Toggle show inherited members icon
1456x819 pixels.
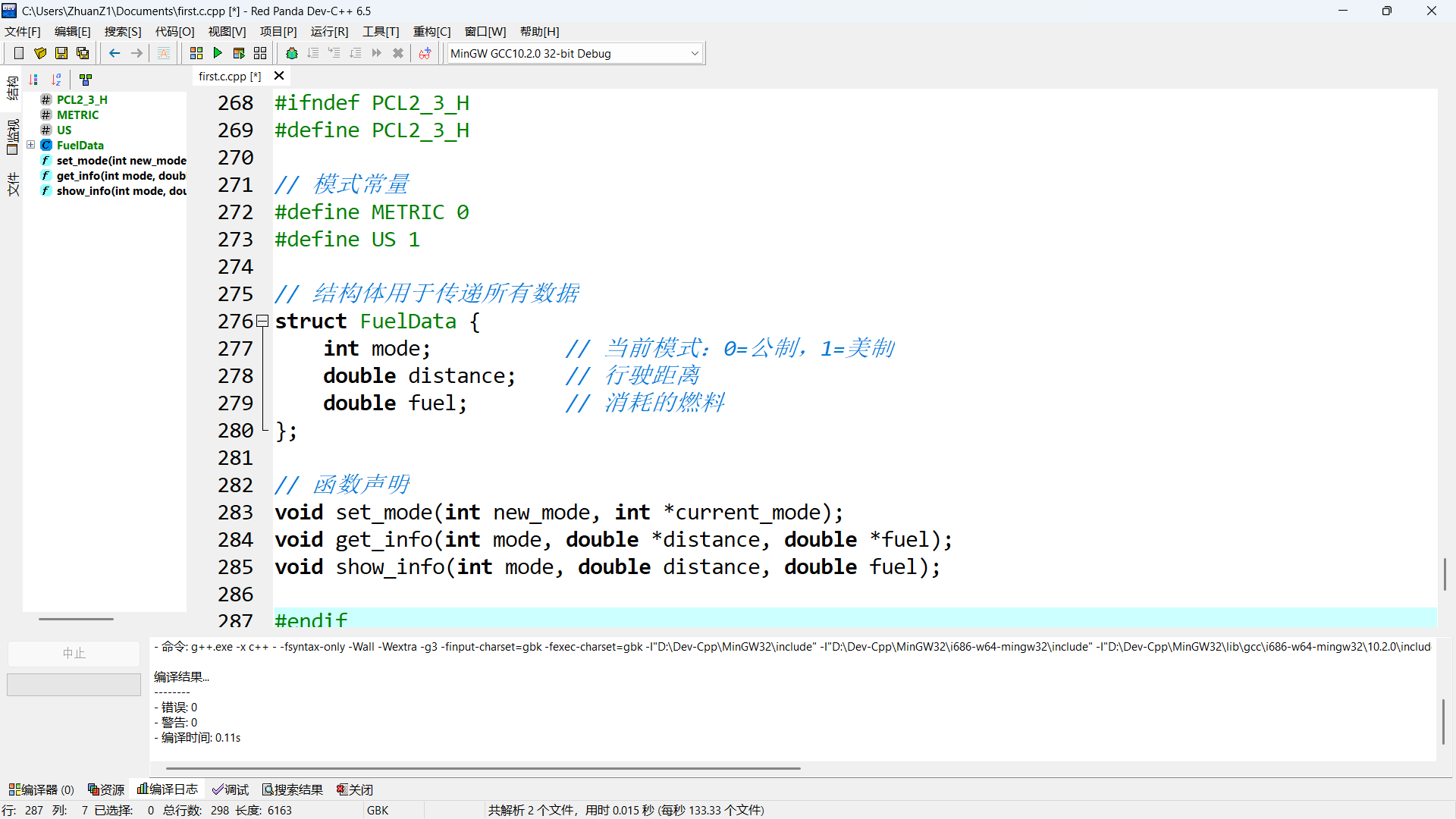point(86,80)
